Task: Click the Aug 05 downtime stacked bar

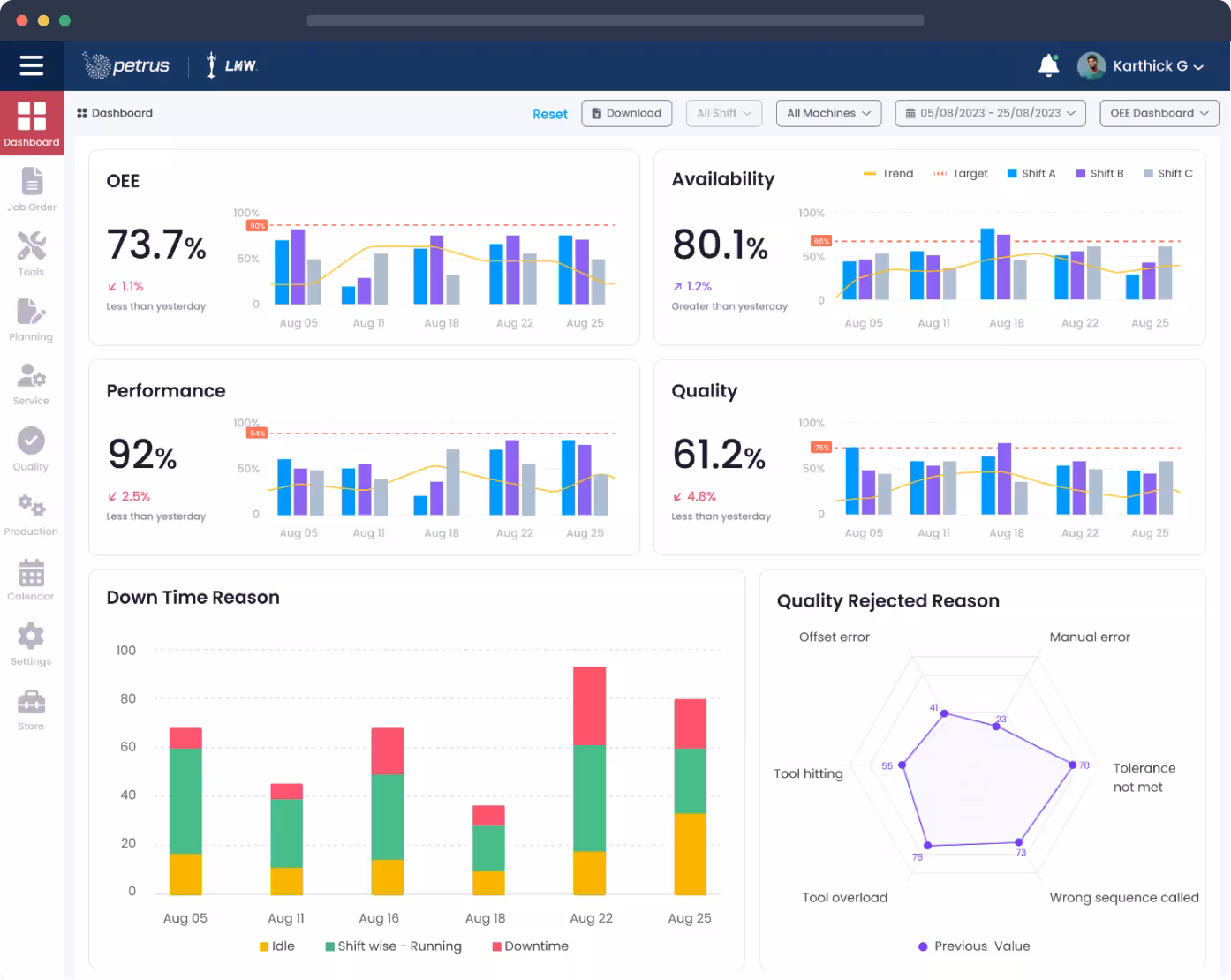Action: tap(185, 811)
